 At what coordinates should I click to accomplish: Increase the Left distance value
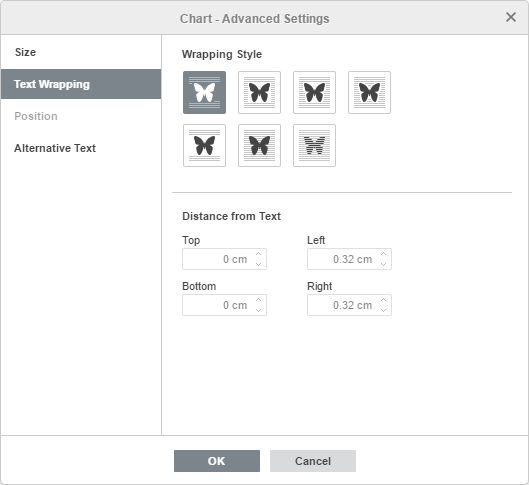(383, 254)
